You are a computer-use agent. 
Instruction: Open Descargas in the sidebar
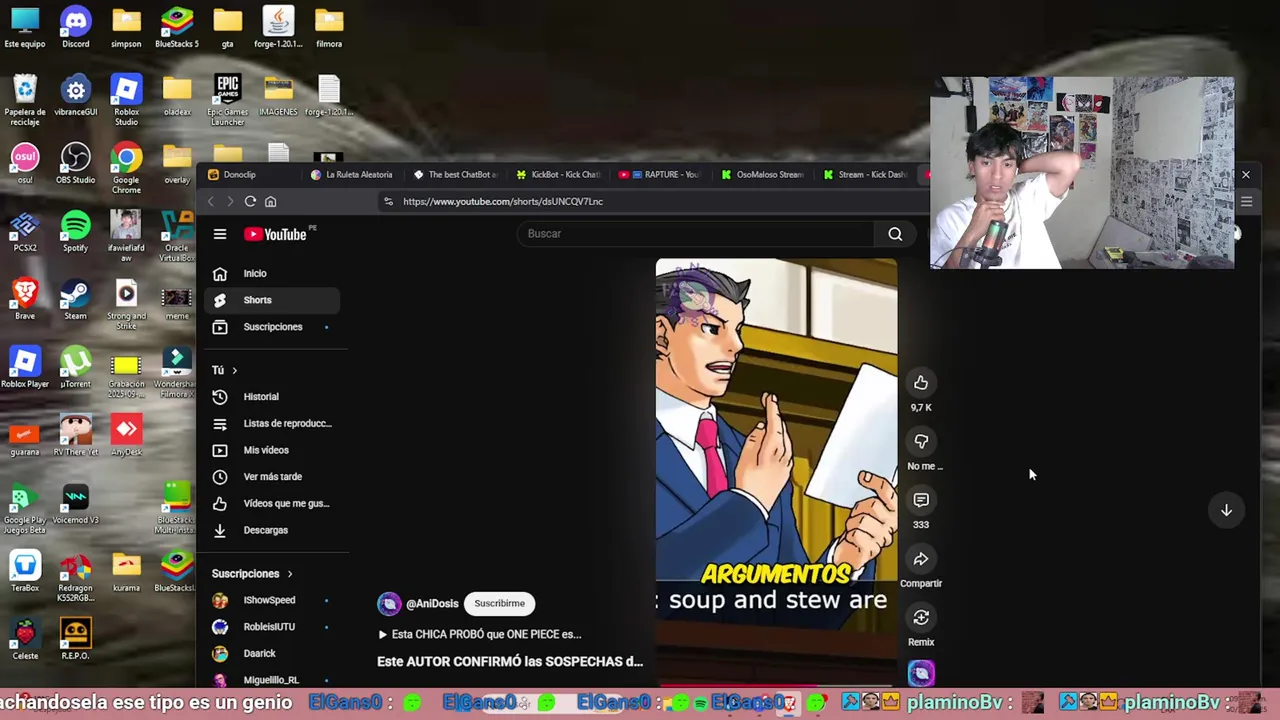pyautogui.click(x=272, y=530)
